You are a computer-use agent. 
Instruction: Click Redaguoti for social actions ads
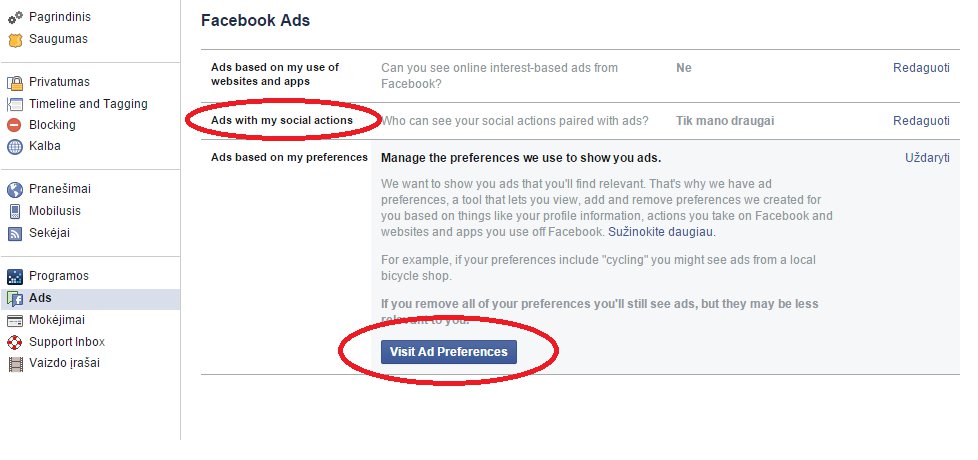click(x=921, y=121)
